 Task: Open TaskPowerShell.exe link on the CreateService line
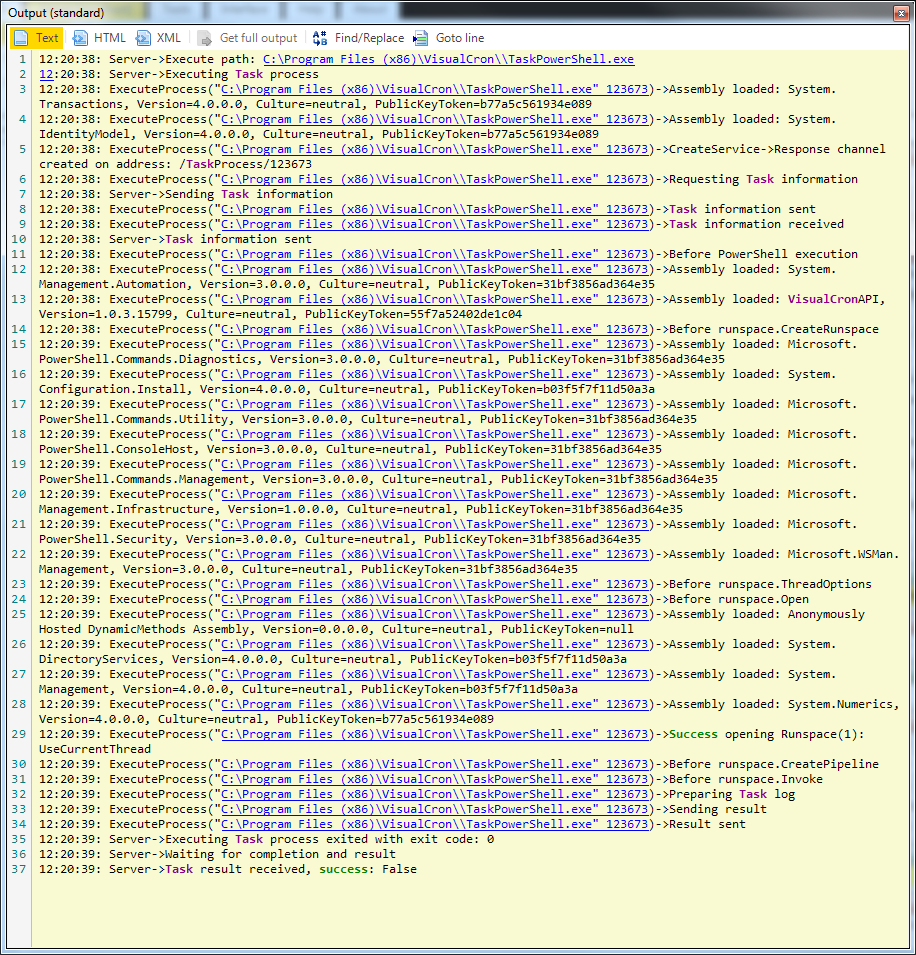click(436, 149)
